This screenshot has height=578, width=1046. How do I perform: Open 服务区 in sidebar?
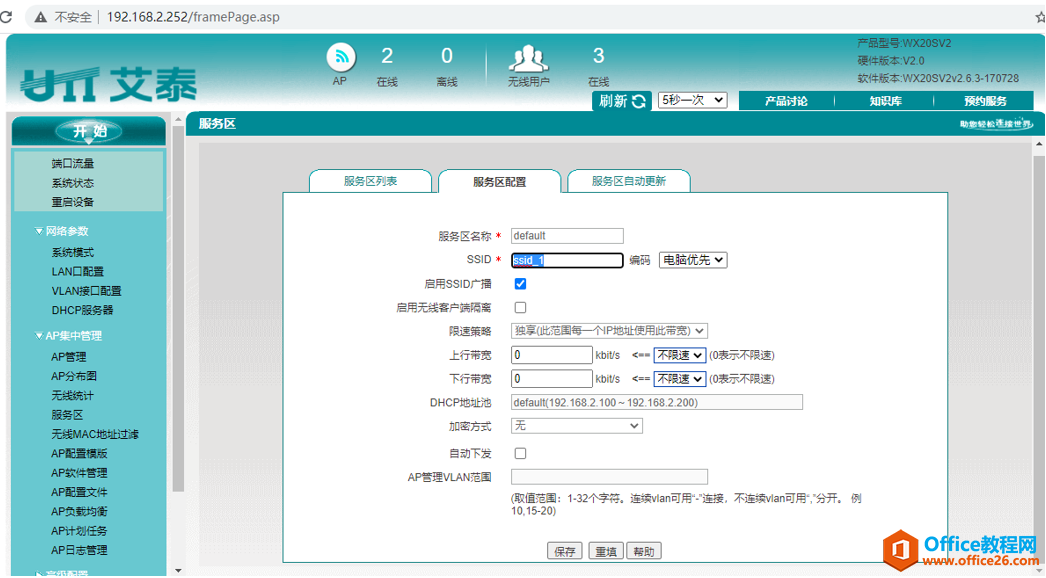(x=67, y=415)
